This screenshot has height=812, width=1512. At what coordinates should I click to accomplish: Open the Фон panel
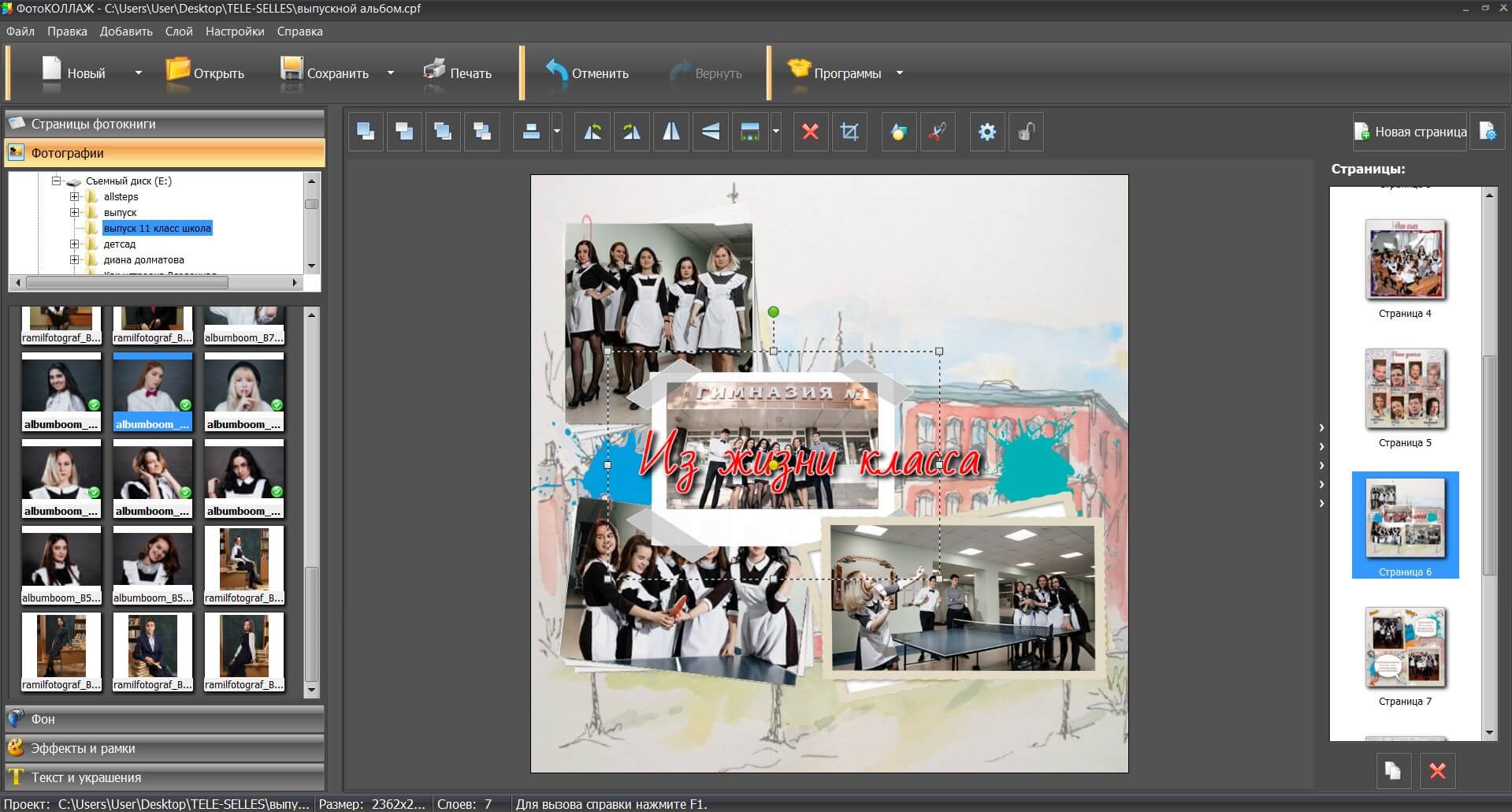pyautogui.click(x=165, y=719)
